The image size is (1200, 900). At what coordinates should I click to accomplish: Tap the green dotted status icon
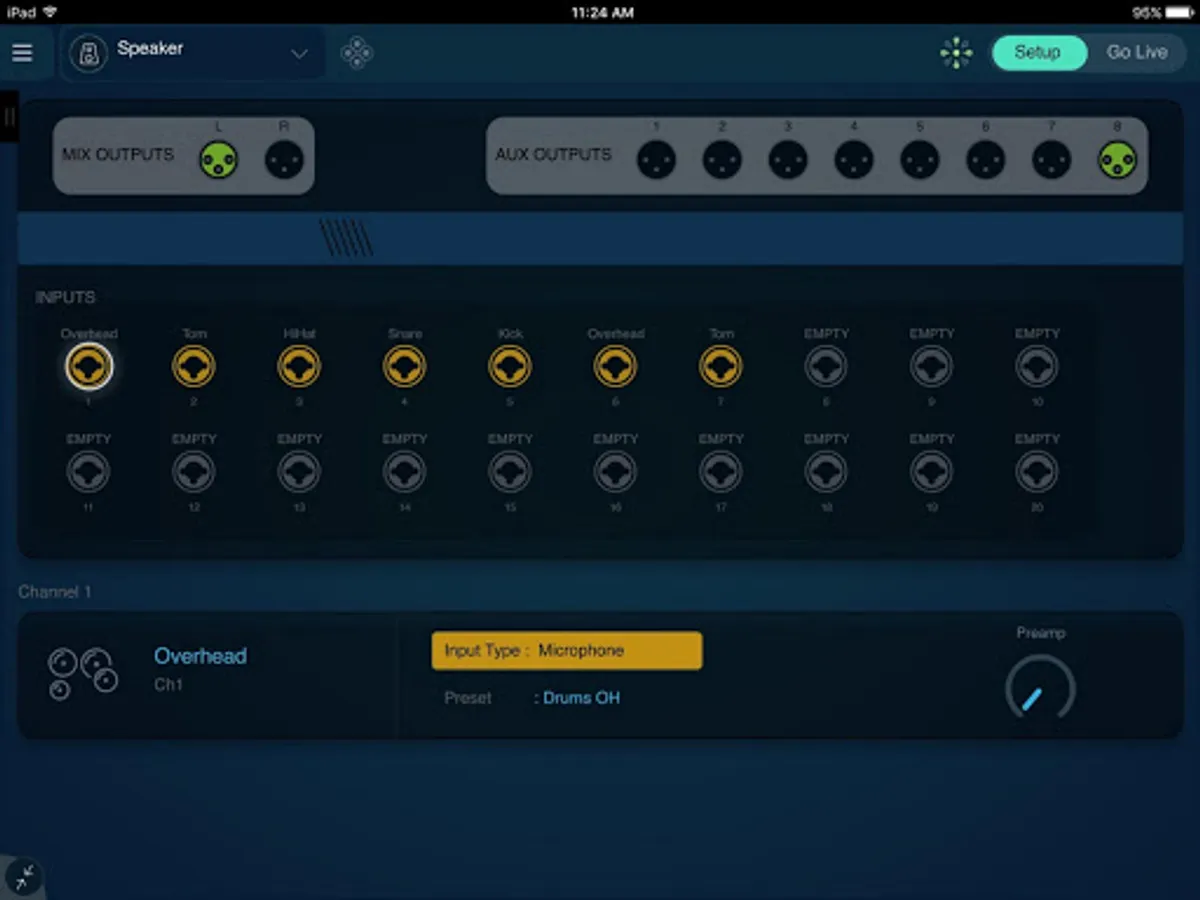point(956,53)
